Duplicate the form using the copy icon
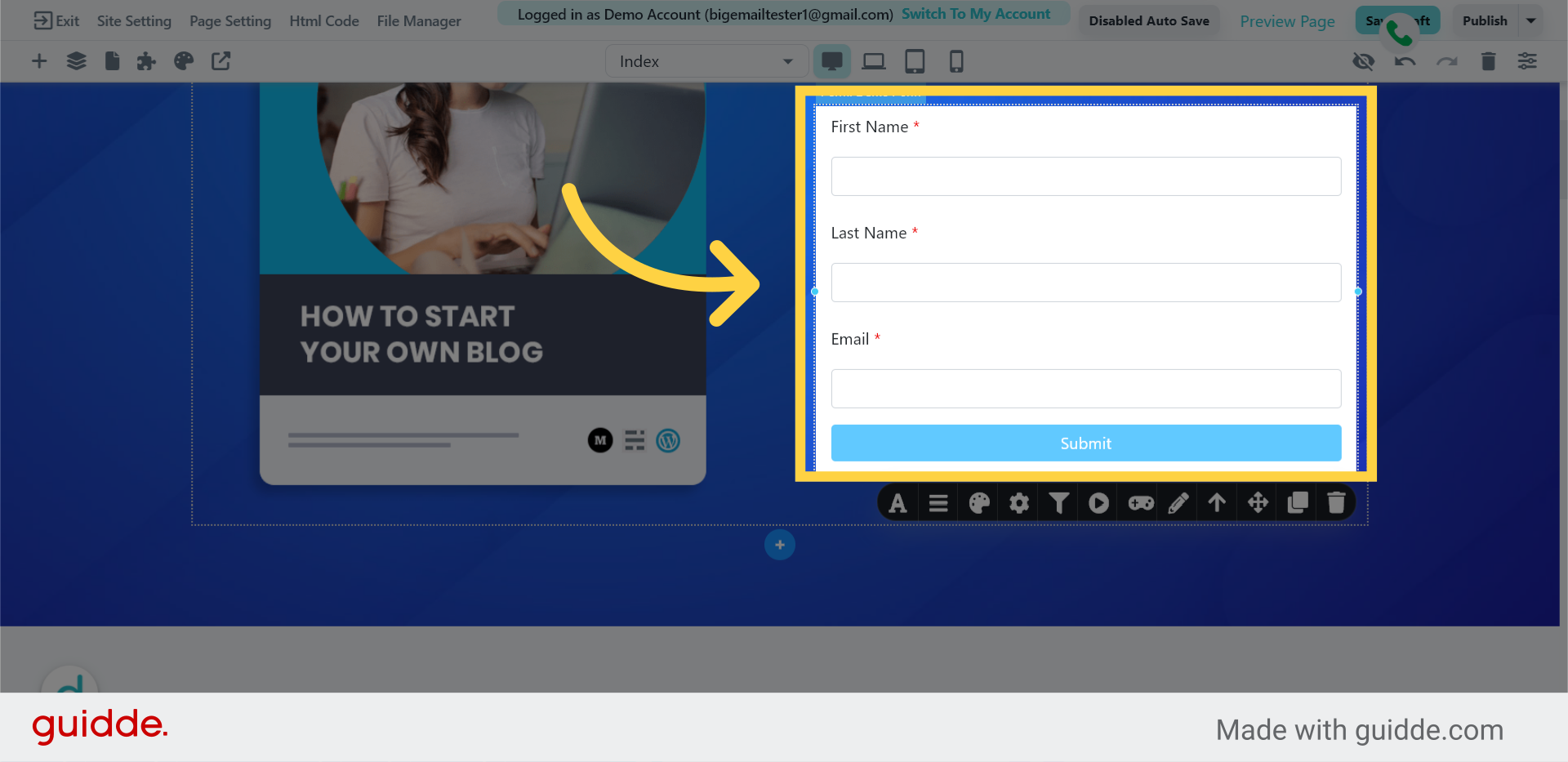1568x762 pixels. tap(1298, 502)
